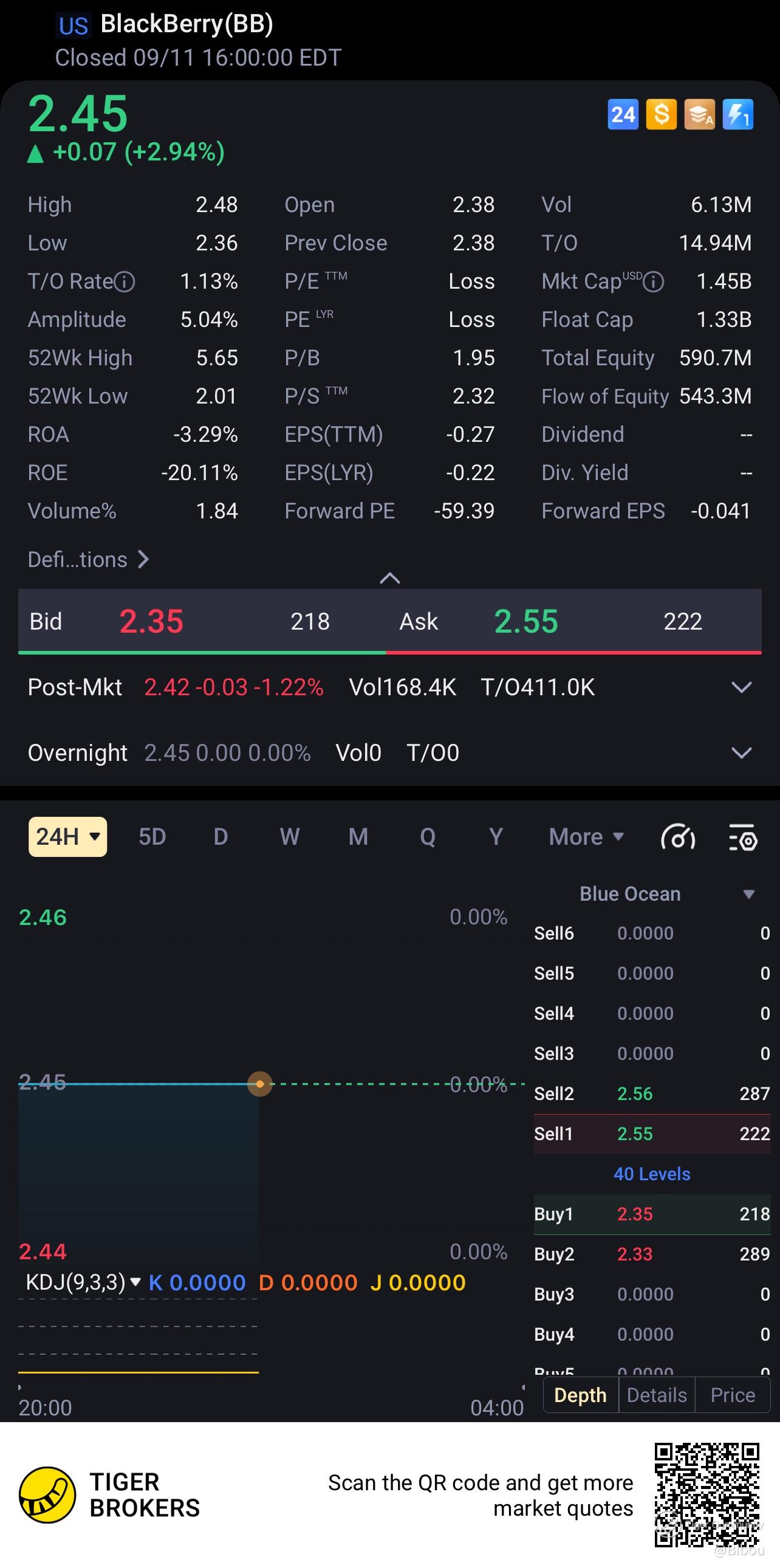
Task: Open chart settings list icon
Action: point(742,837)
